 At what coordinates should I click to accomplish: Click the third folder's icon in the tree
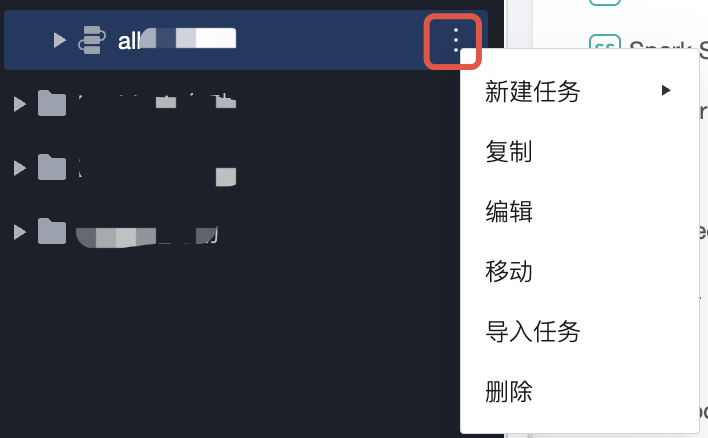52,232
